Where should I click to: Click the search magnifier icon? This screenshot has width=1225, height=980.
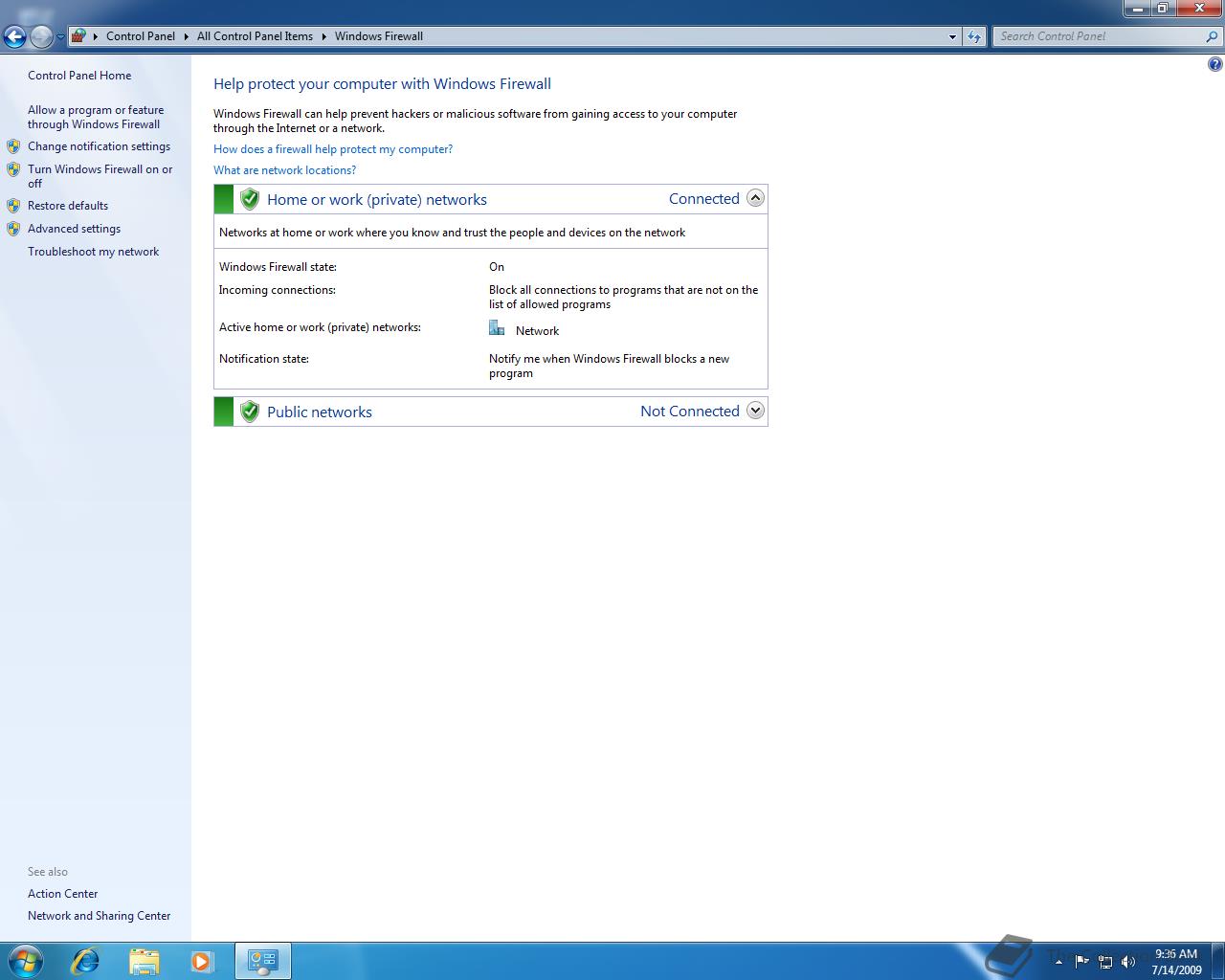pos(1213,36)
